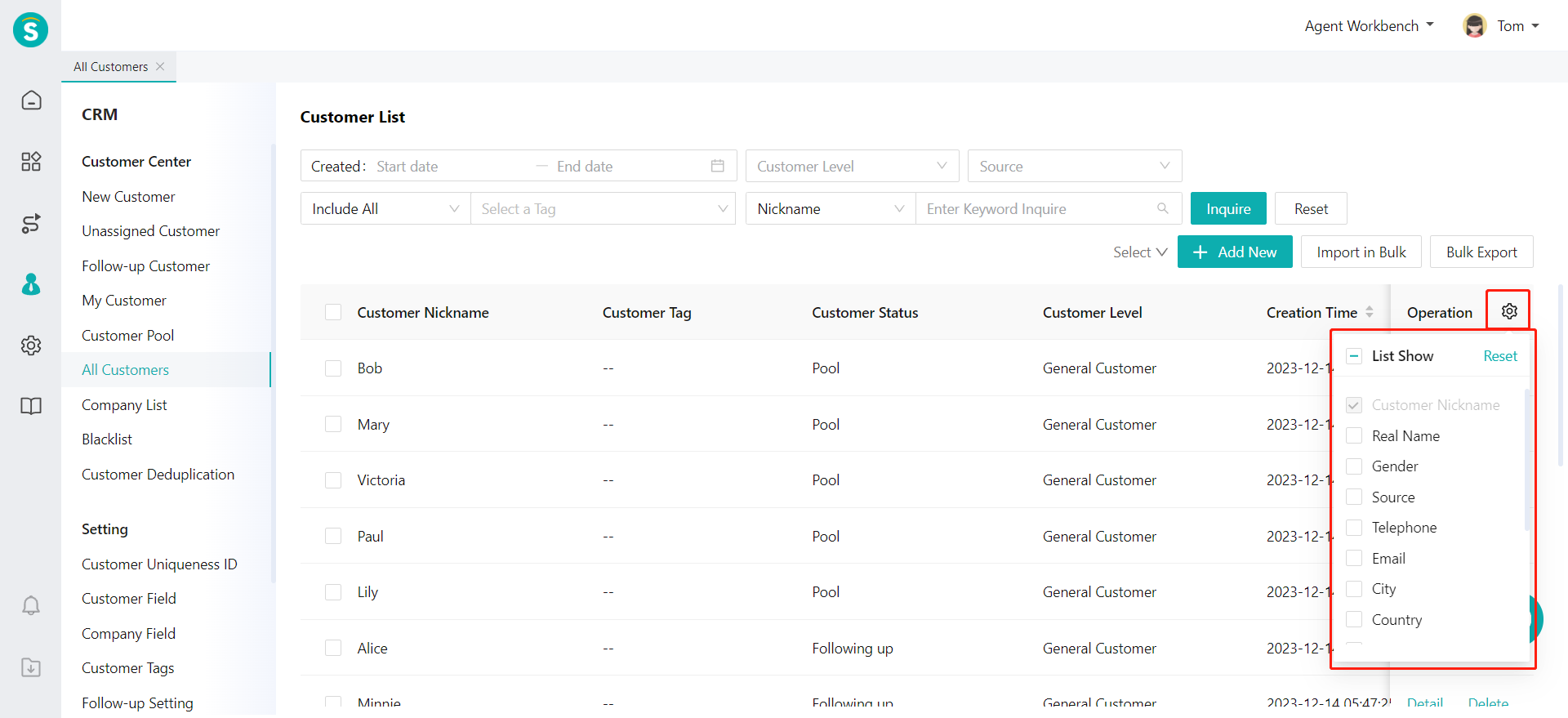
Task: Open the CRM person icon in sidebar
Action: point(31,284)
